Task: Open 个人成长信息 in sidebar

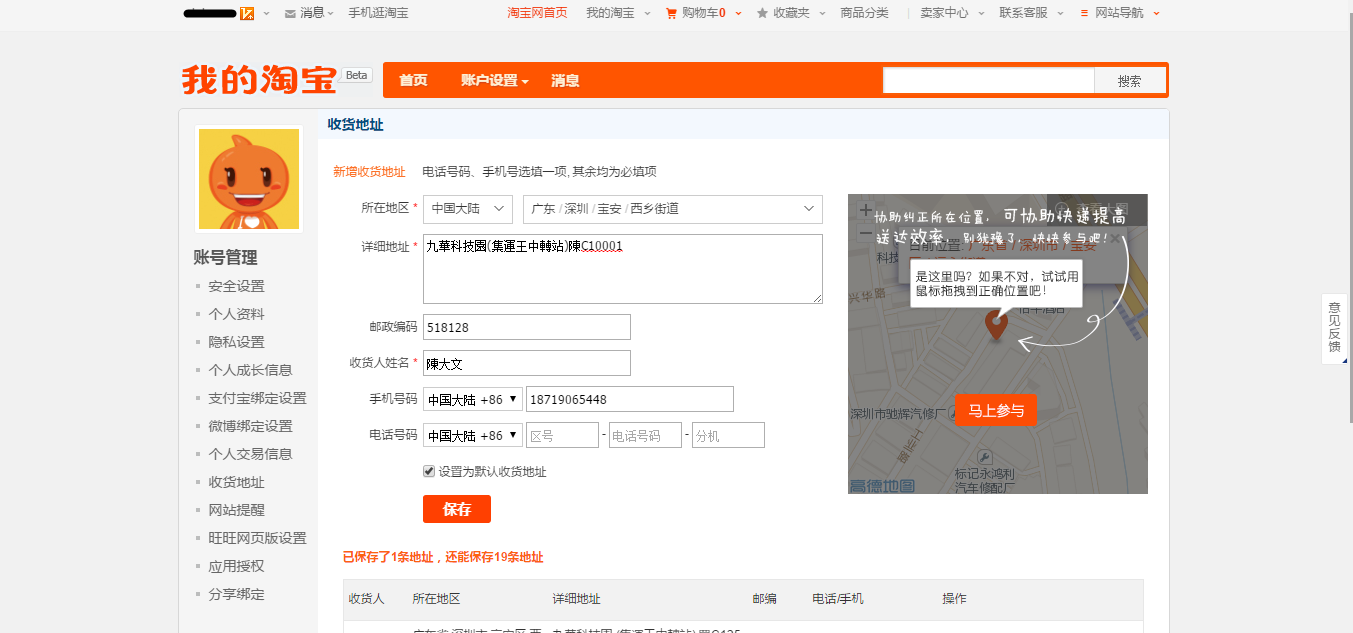Action: click(251, 370)
